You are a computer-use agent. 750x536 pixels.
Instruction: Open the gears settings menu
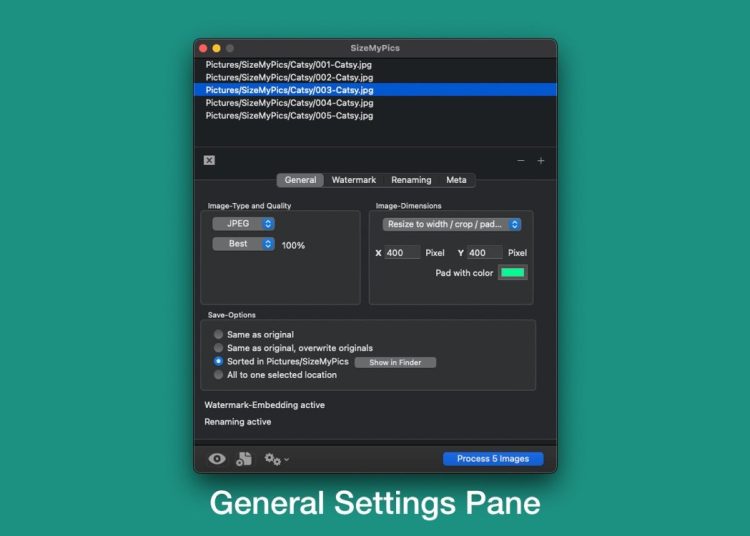276,459
